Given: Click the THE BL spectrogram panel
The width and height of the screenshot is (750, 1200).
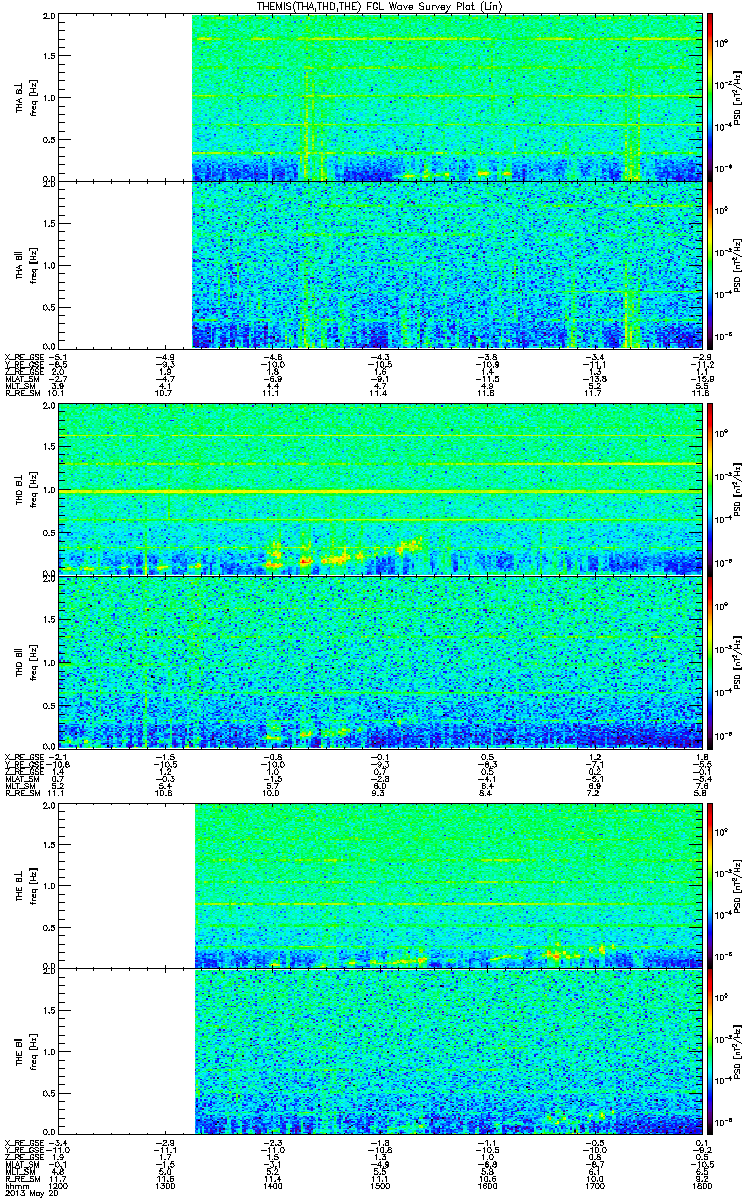Looking at the screenshot, I should 380,884.
